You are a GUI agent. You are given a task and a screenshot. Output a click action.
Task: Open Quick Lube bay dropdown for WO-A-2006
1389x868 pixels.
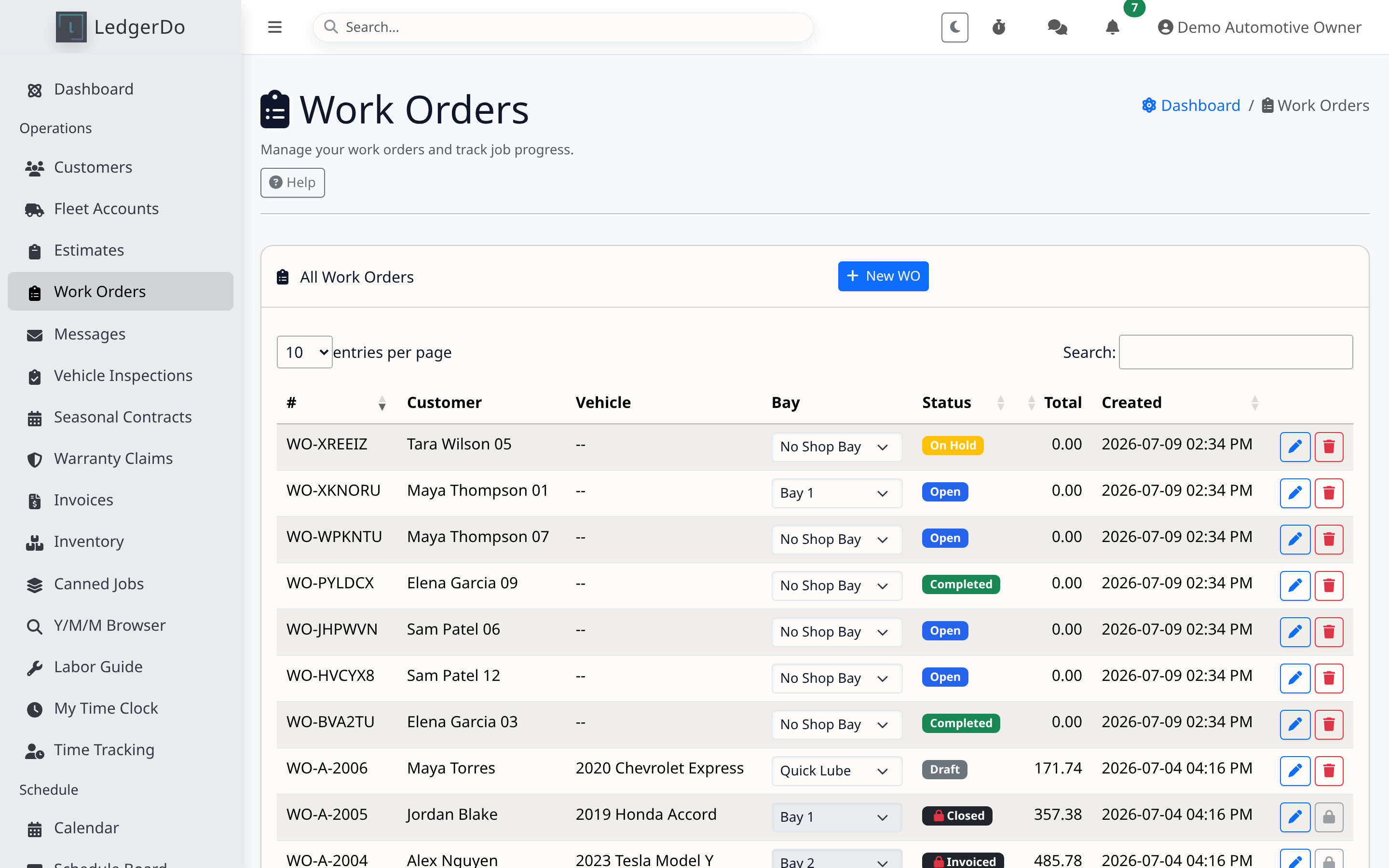(x=836, y=771)
